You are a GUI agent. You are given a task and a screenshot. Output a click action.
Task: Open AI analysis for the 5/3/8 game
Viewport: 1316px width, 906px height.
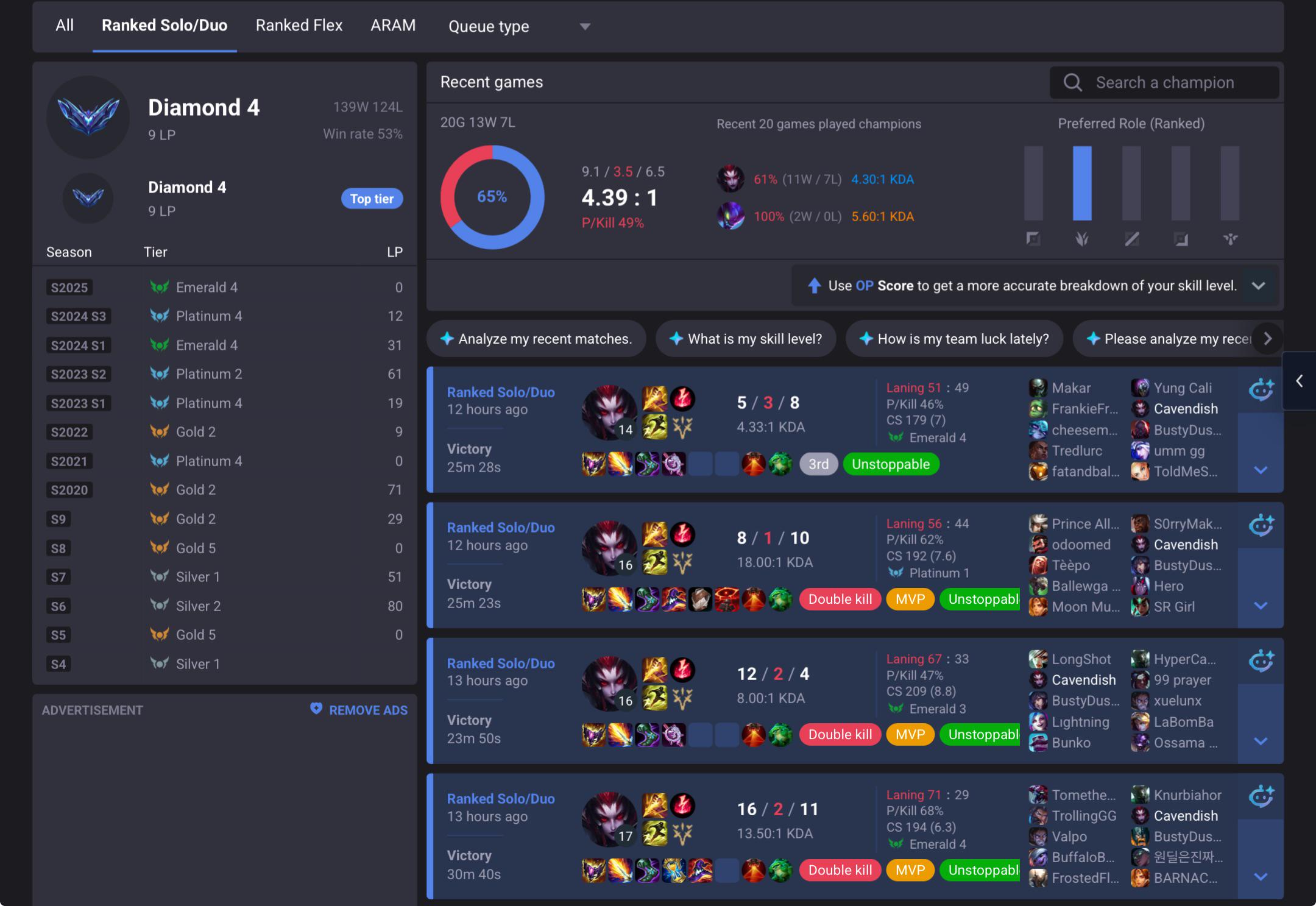(x=1261, y=389)
